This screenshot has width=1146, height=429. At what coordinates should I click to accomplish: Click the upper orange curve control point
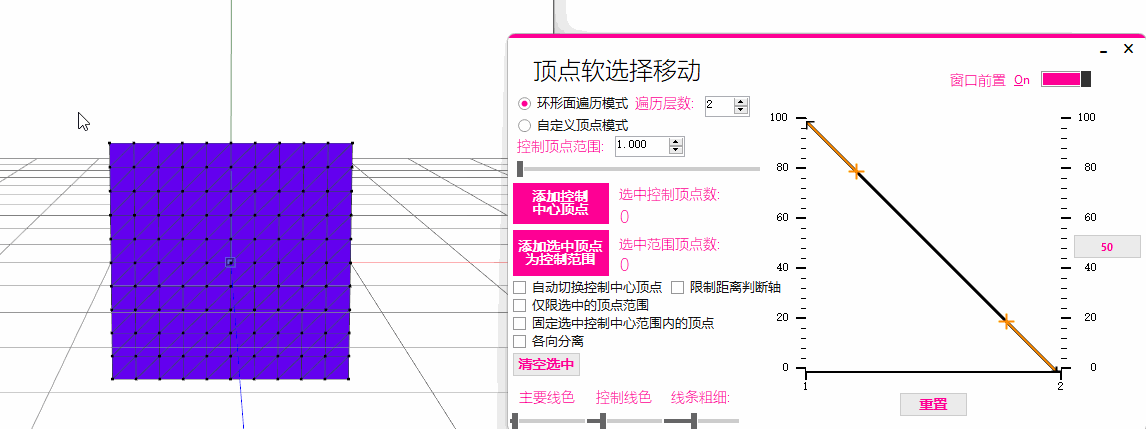[x=856, y=171]
